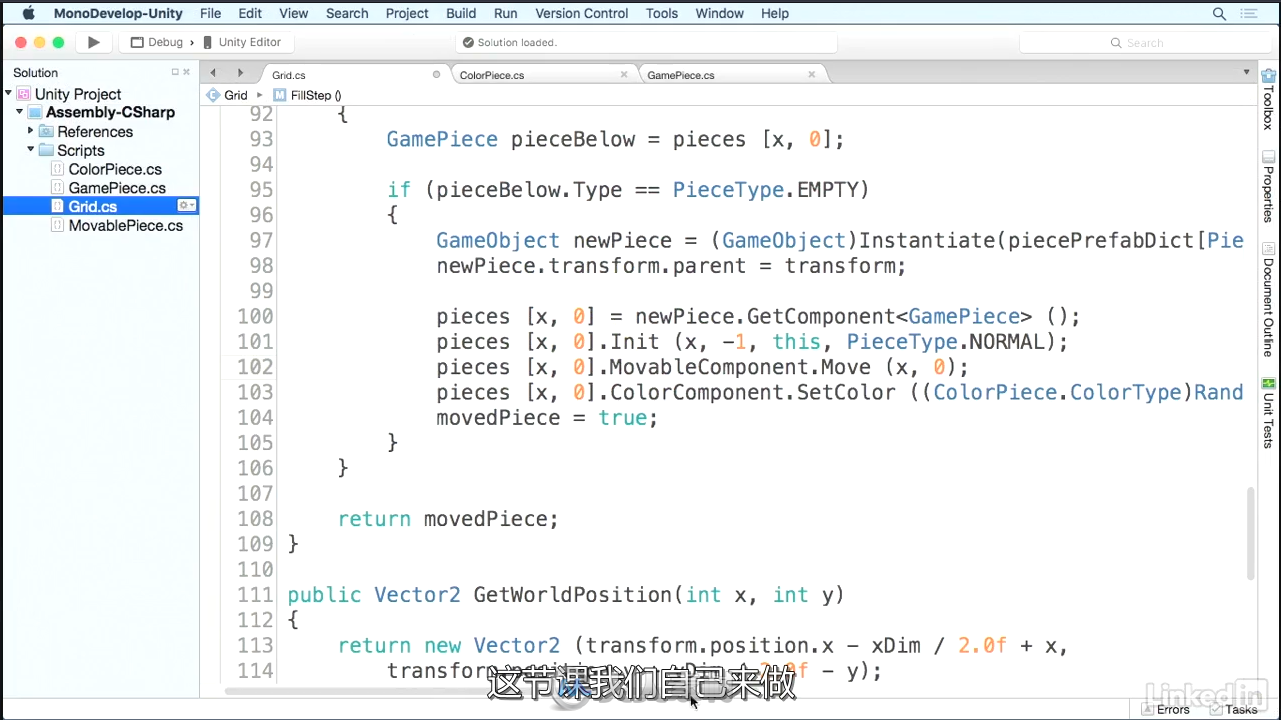
Task: Open the Search menu
Action: click(x=347, y=13)
